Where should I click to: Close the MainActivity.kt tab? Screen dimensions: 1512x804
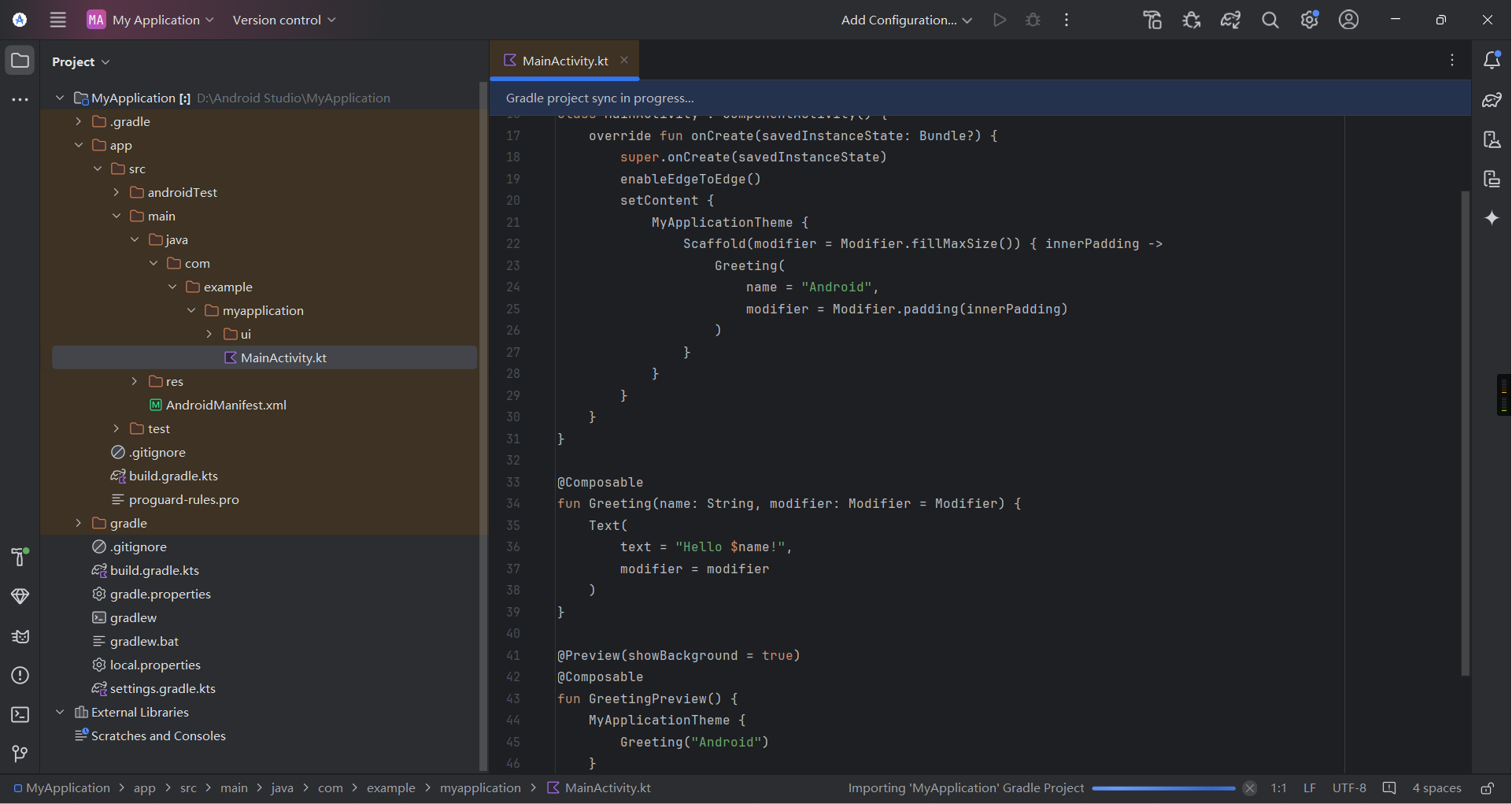[624, 60]
